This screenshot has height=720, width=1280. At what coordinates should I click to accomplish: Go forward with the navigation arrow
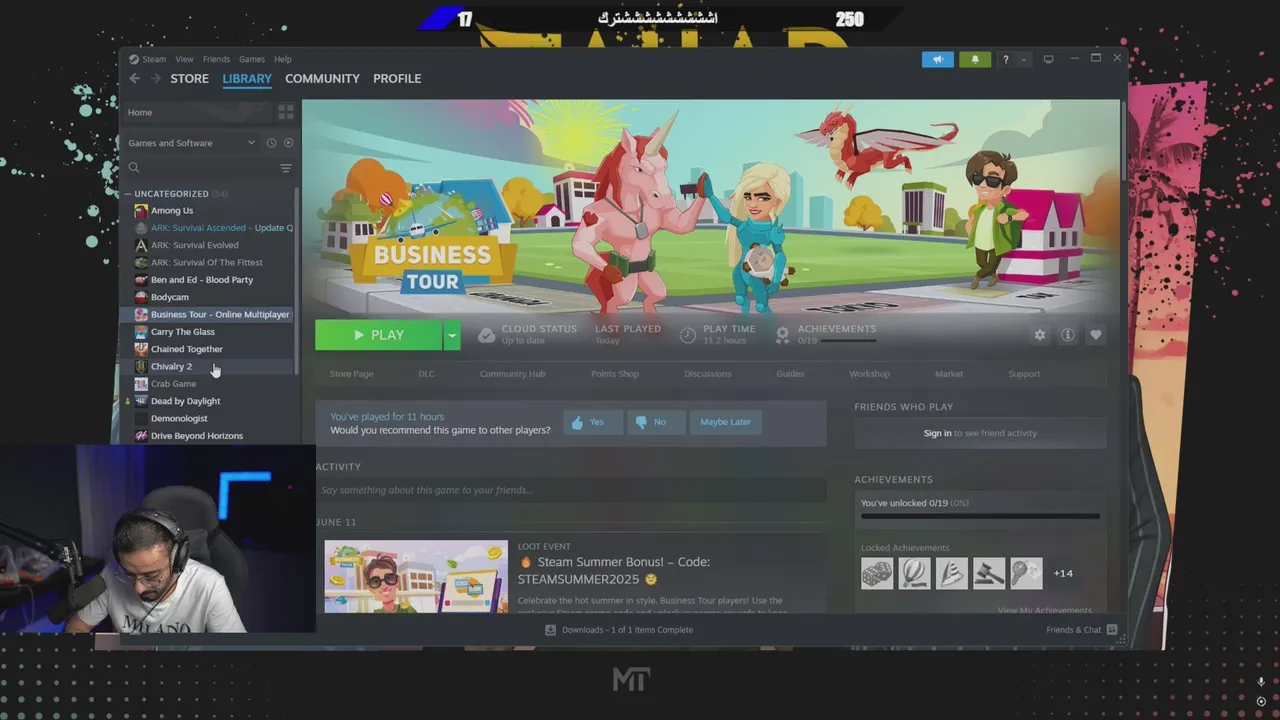[x=155, y=79]
